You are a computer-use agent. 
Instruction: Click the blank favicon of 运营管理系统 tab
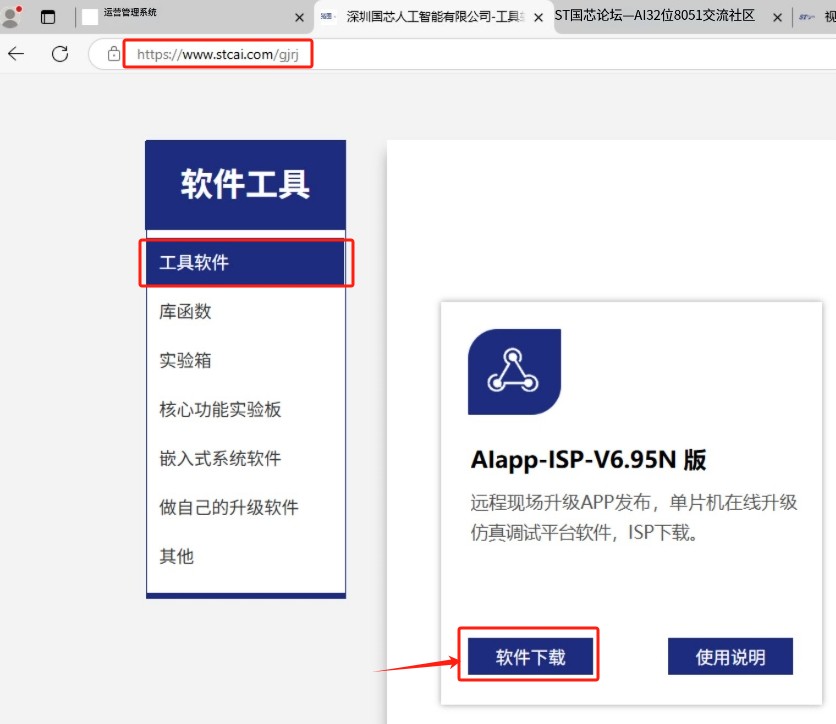[90, 17]
